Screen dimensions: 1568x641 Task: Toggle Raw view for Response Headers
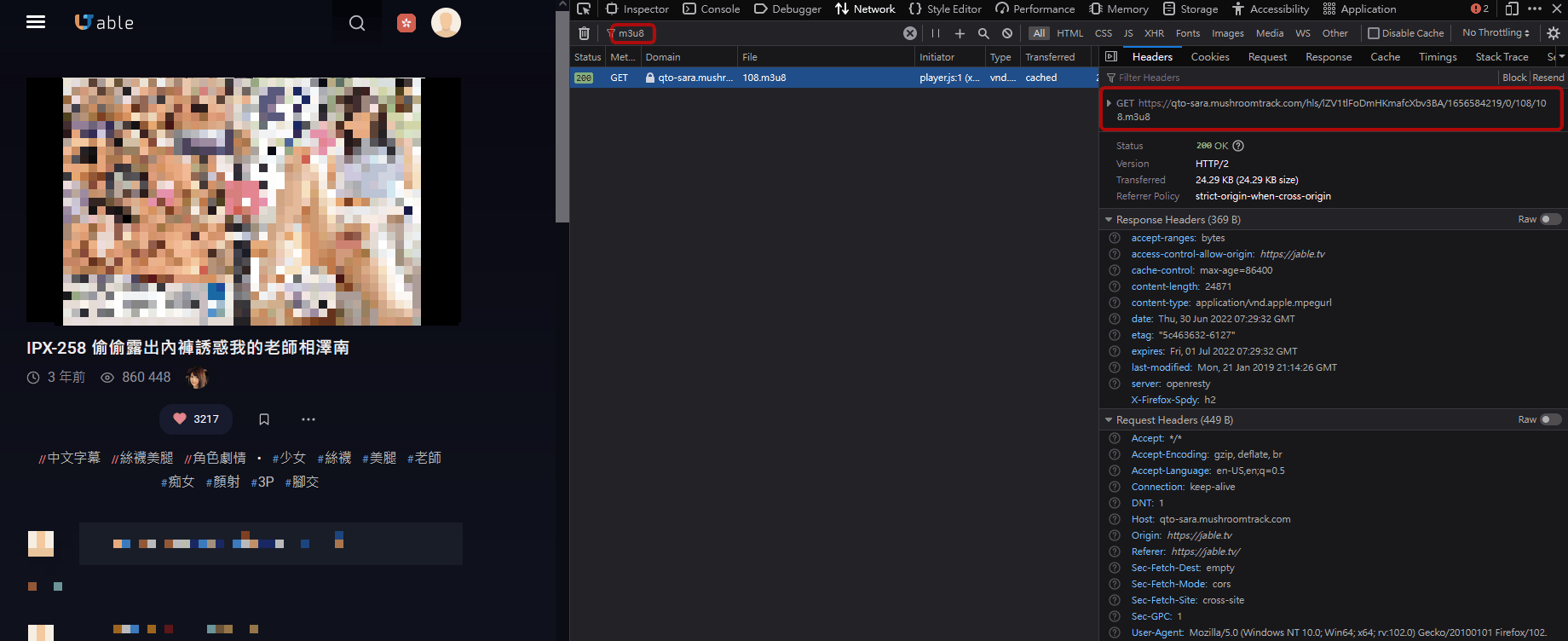coord(1550,219)
